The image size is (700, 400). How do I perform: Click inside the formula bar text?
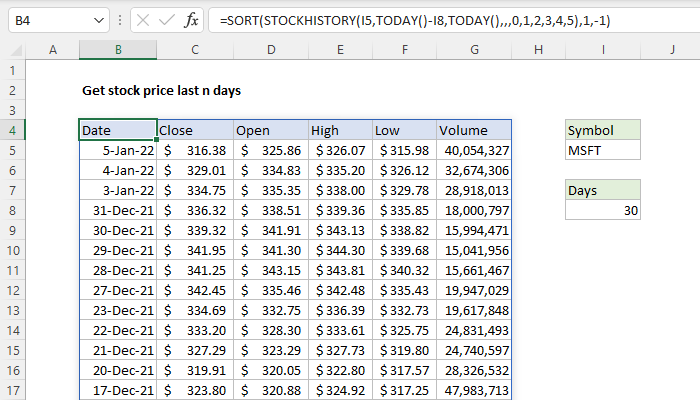450,20
